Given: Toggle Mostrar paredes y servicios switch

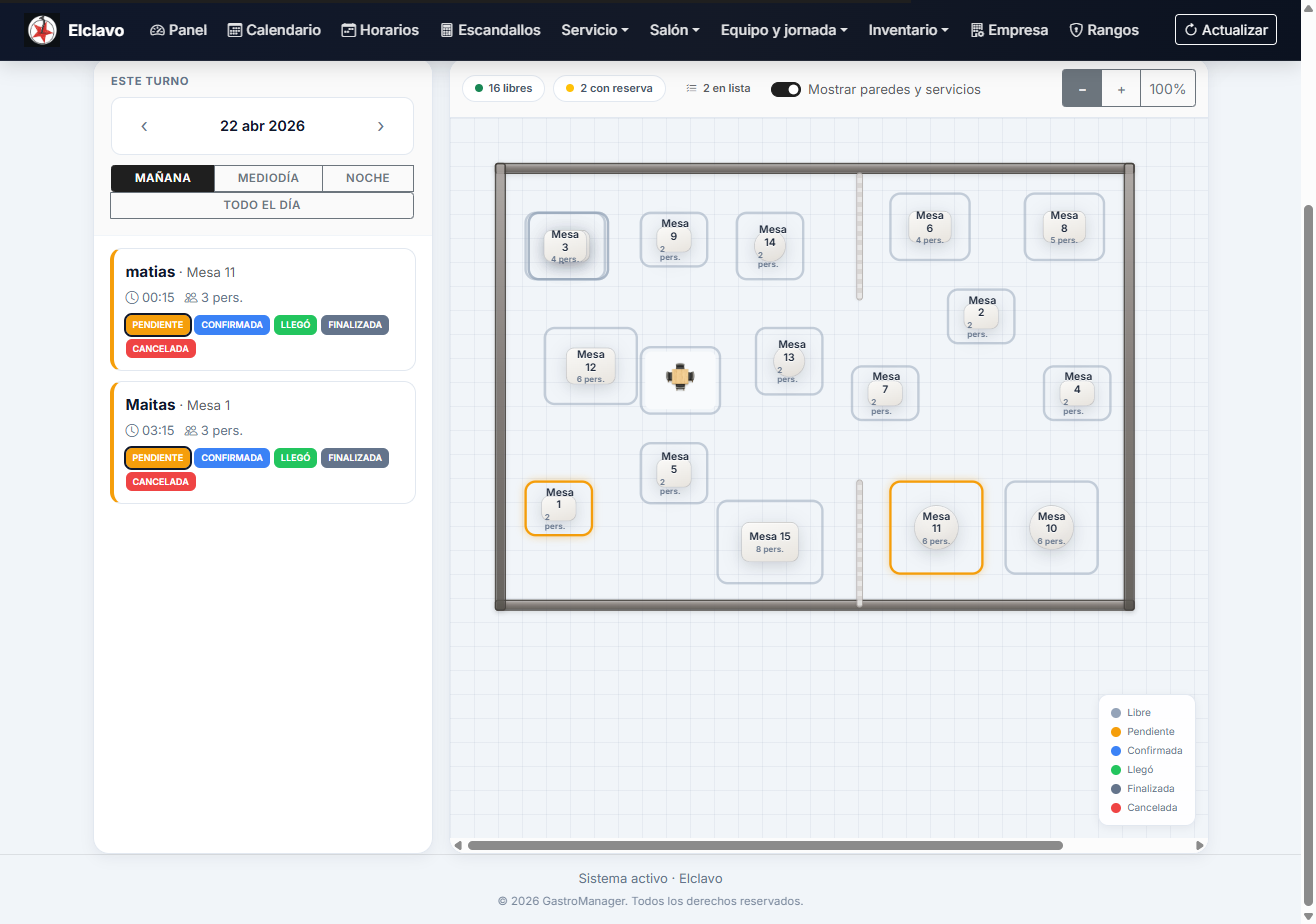Looking at the screenshot, I should (786, 89).
